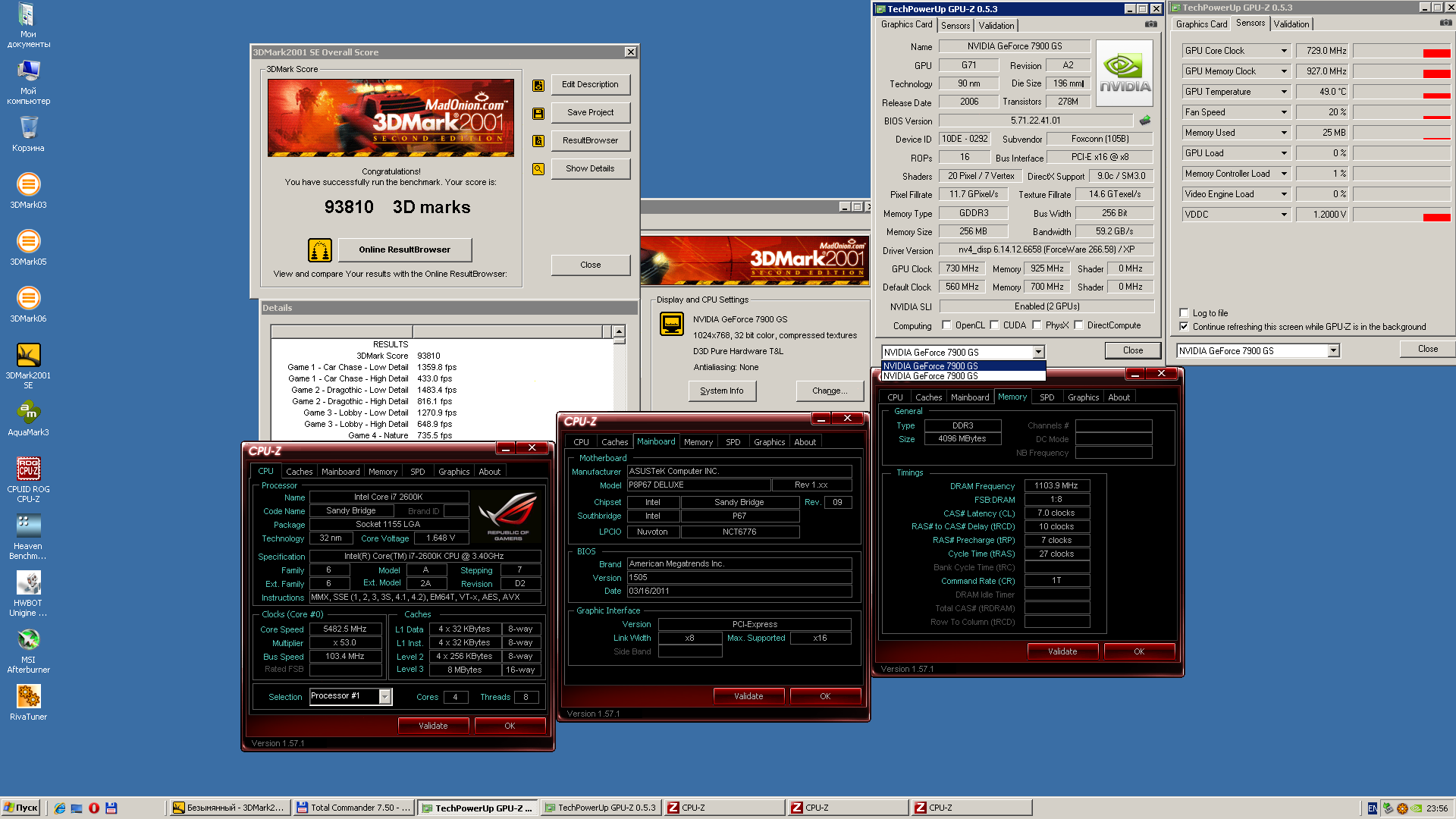
Task: Open 3DMark03 desktop icon
Action: coord(28,190)
